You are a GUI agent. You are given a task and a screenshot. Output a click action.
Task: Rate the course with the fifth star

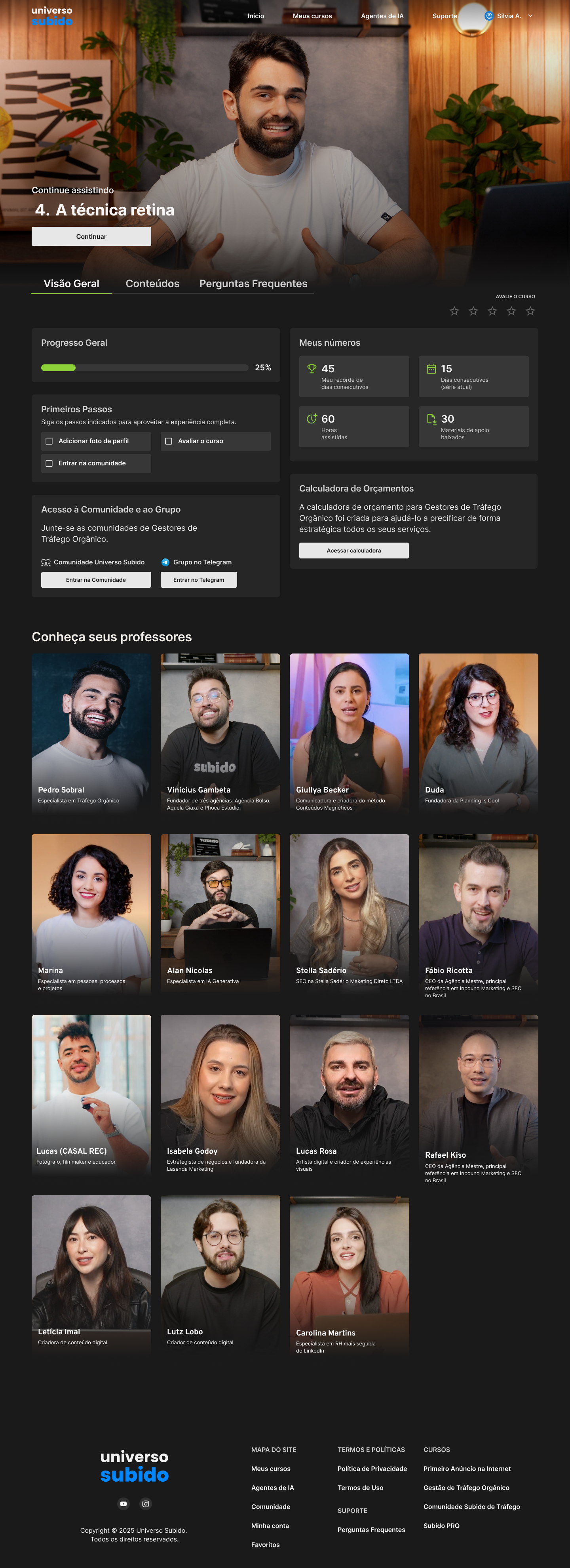coord(530,311)
